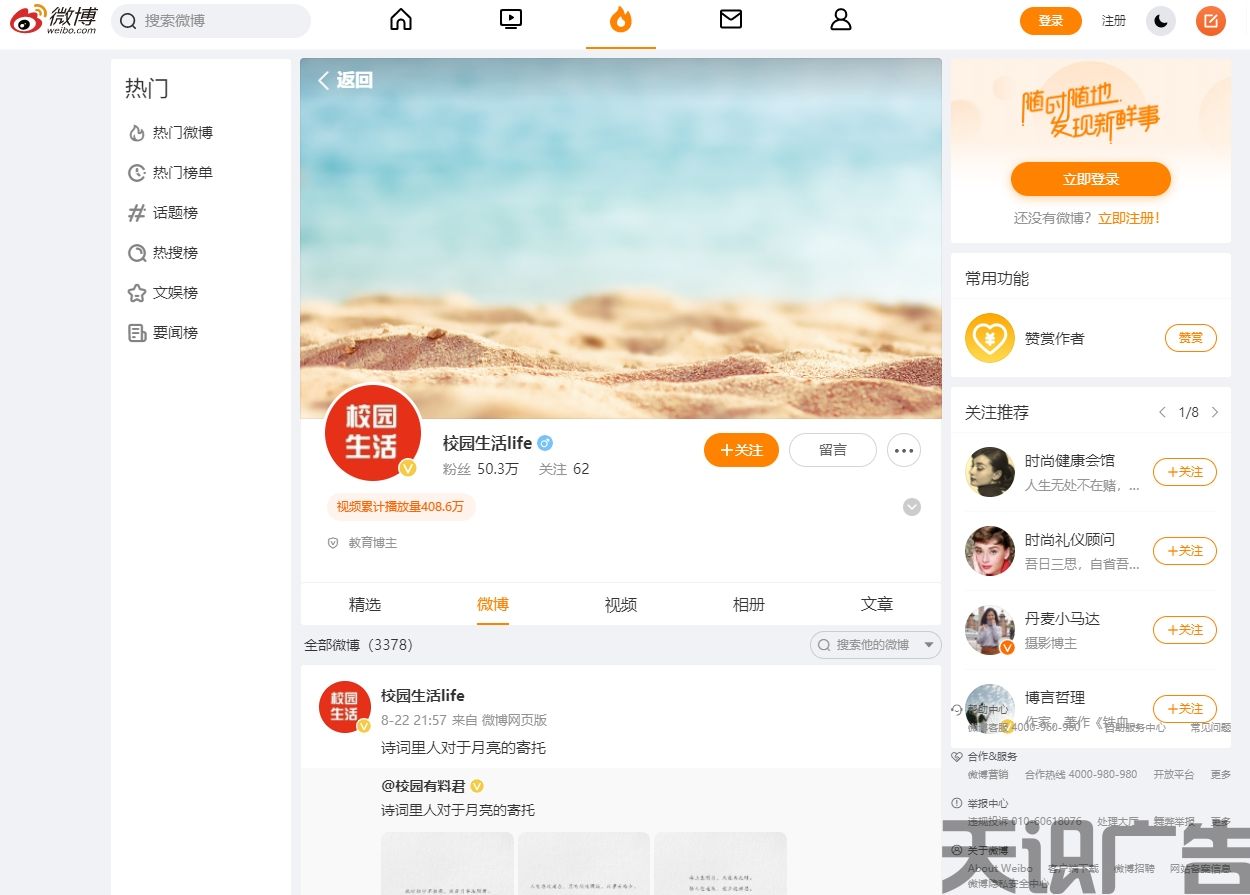This screenshot has width=1250, height=895.
Task: Open the messages envelope icon
Action: pos(731,20)
